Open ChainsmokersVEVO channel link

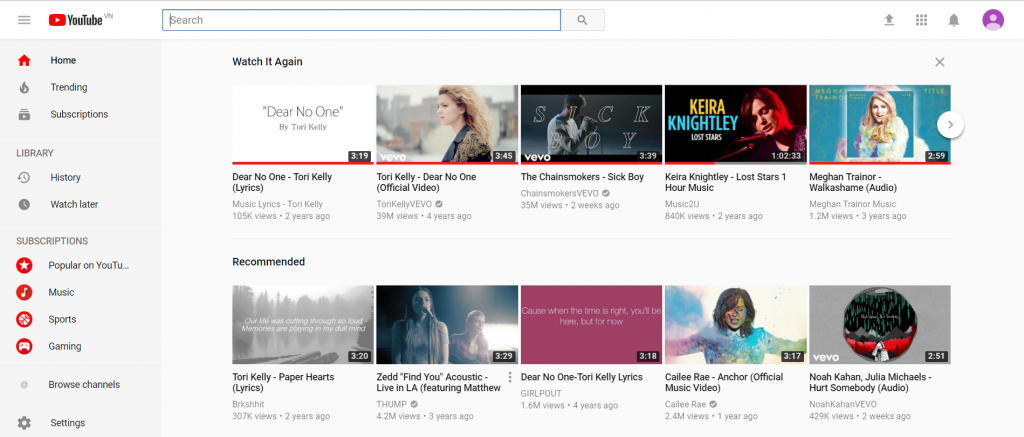(560, 193)
